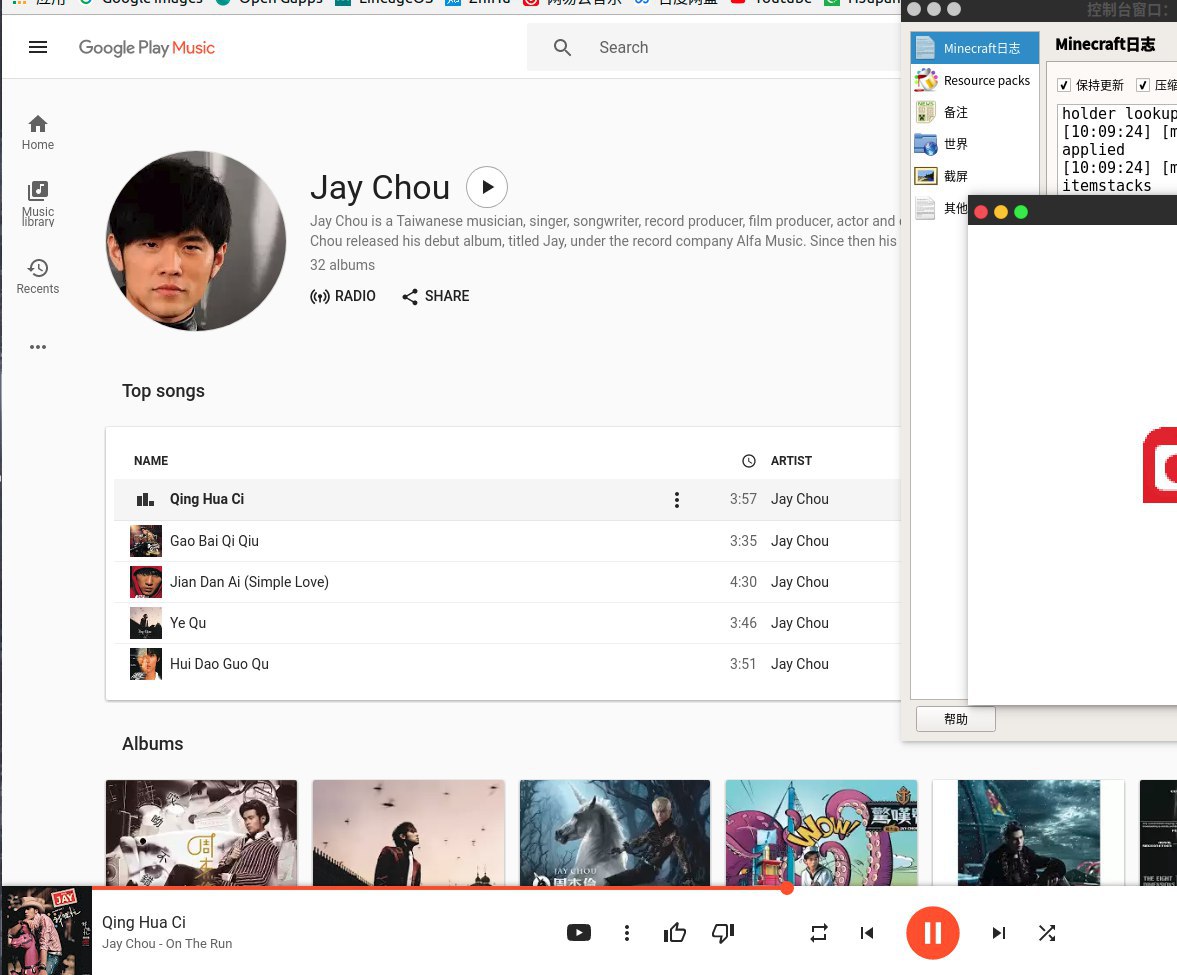
Task: Open more options for Qing Hua Ci row
Action: (x=677, y=500)
